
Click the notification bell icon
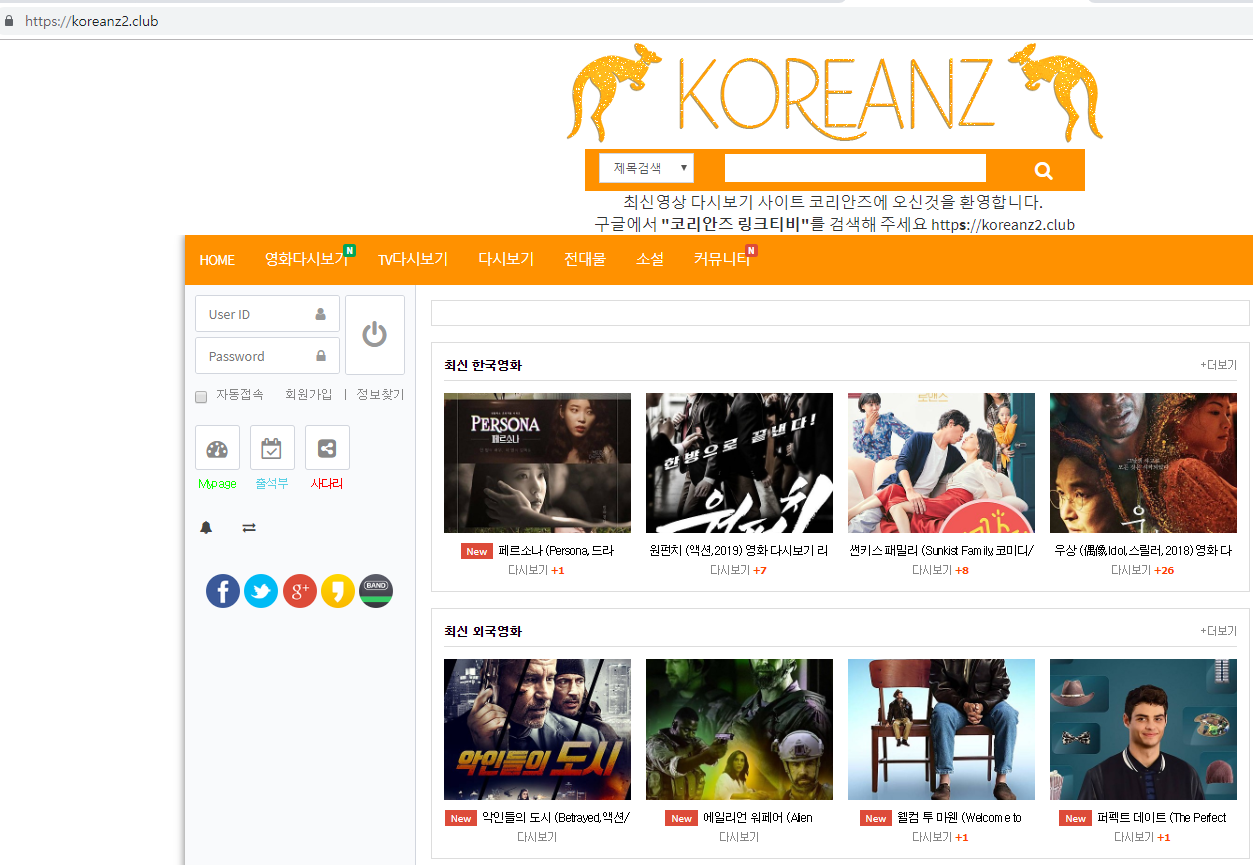206,528
